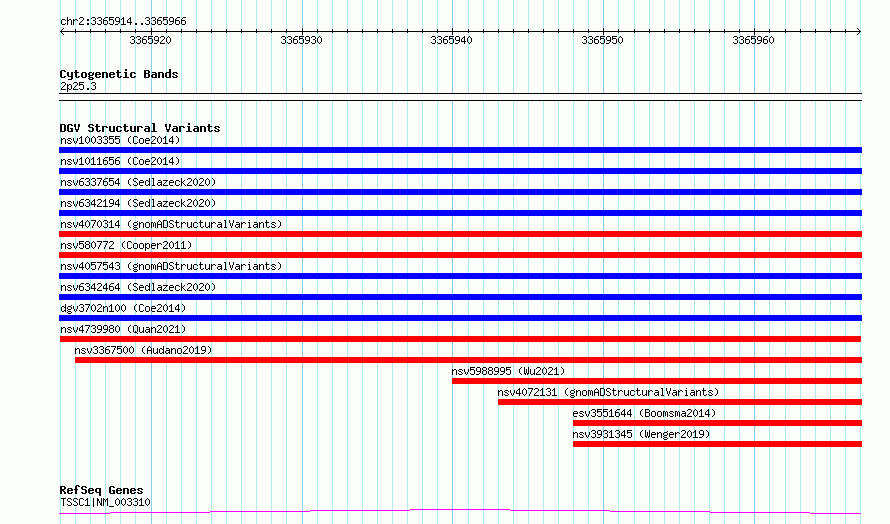Click the red bar of nsv4739980

click(x=460, y=339)
